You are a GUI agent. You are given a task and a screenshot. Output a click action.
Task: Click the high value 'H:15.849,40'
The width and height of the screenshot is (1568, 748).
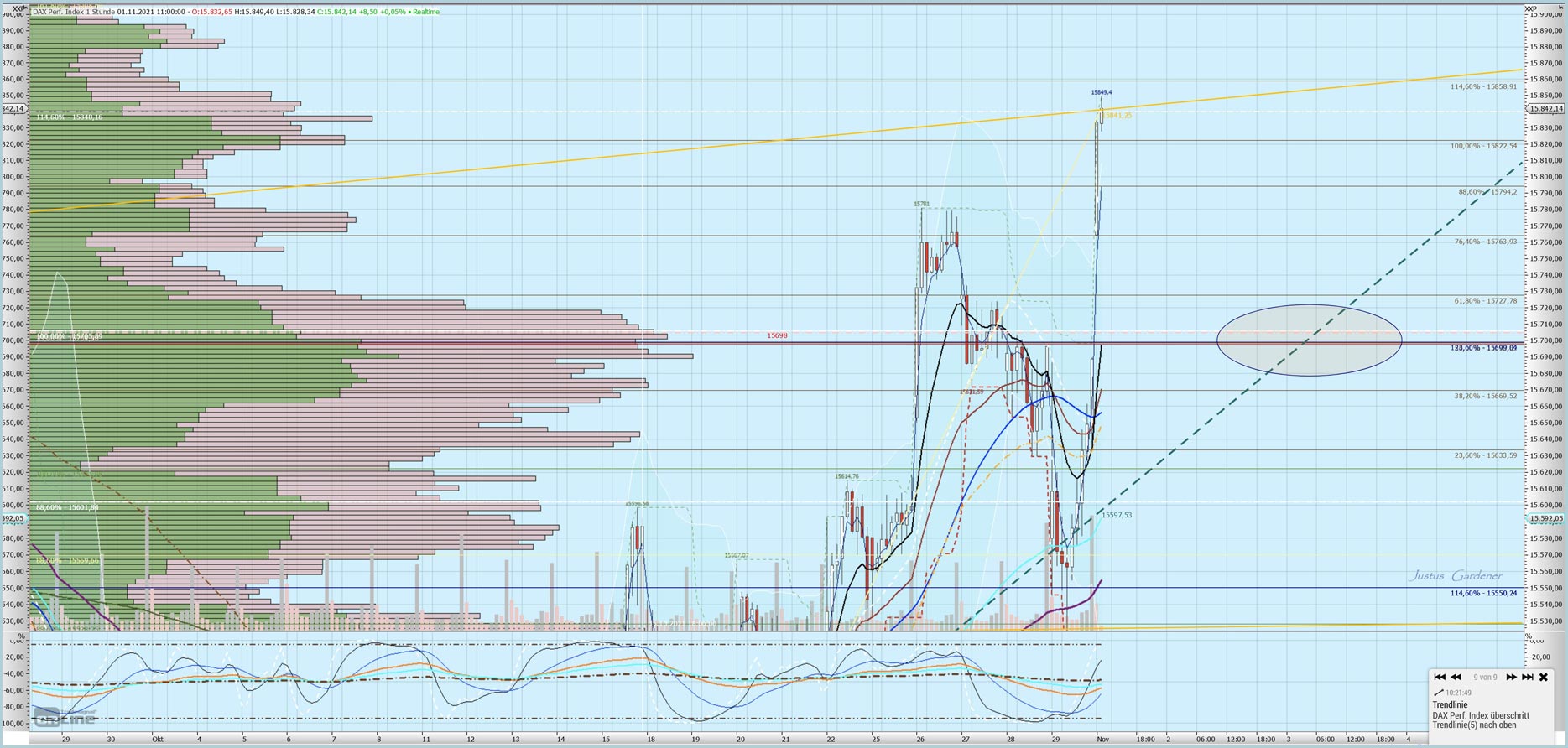[254, 12]
